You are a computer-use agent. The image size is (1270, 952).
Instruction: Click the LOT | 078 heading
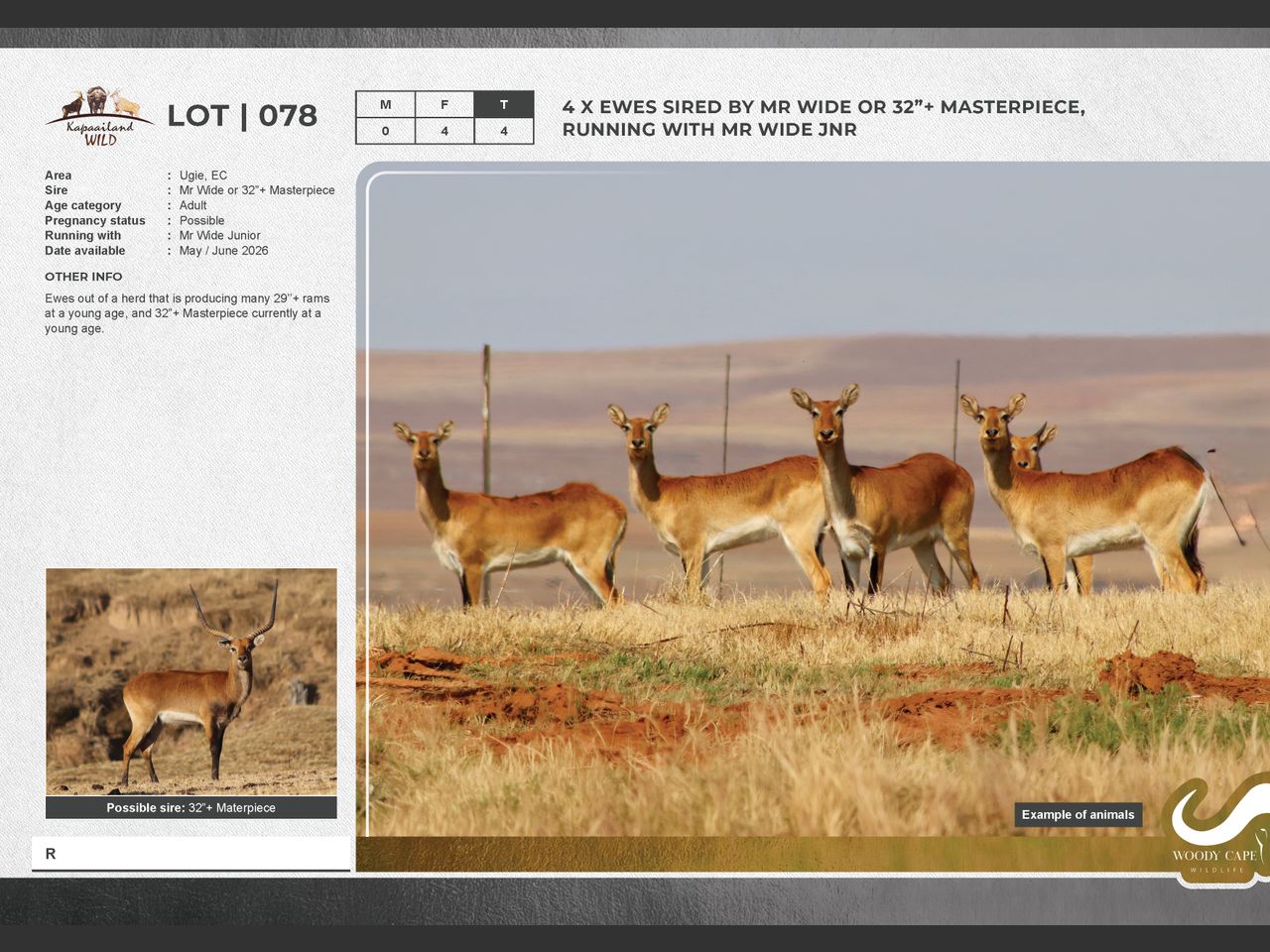[x=242, y=116]
